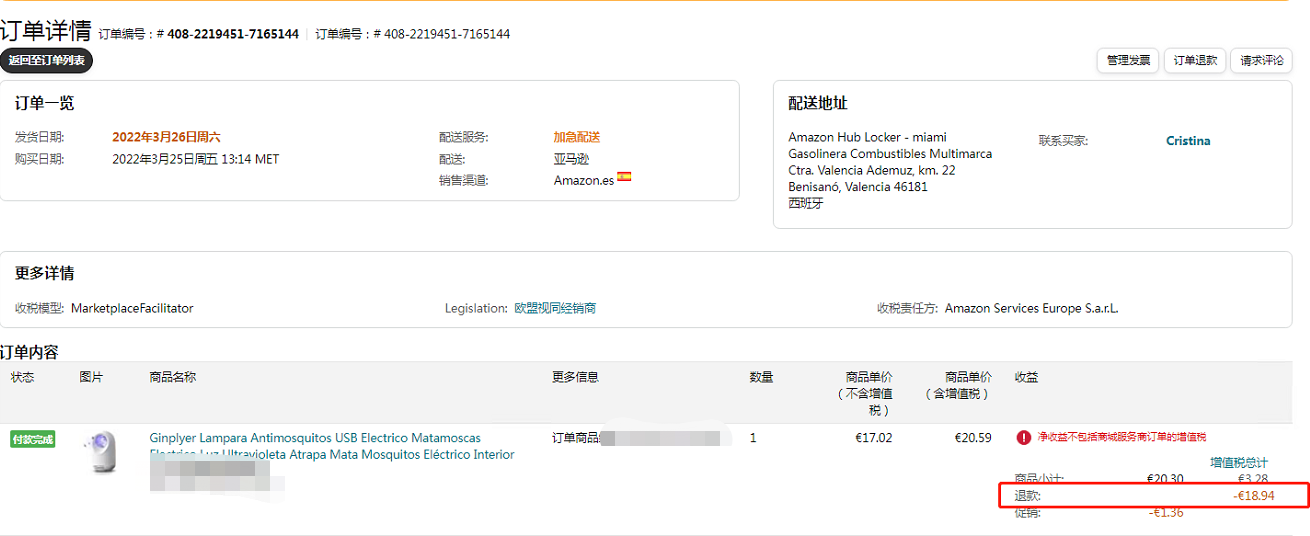The height and width of the screenshot is (536, 1310).
Task: Click the green 付款完成 status badge
Action: 32,439
